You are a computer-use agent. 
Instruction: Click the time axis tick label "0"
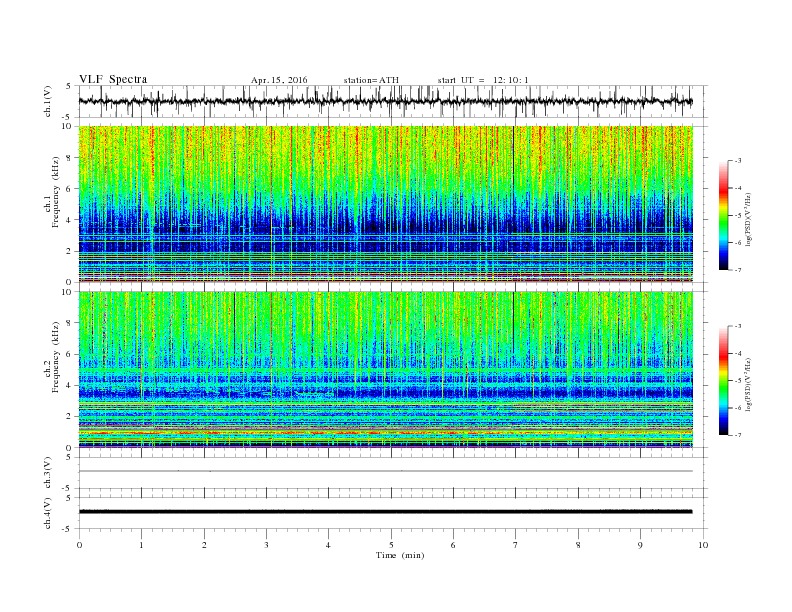click(79, 545)
